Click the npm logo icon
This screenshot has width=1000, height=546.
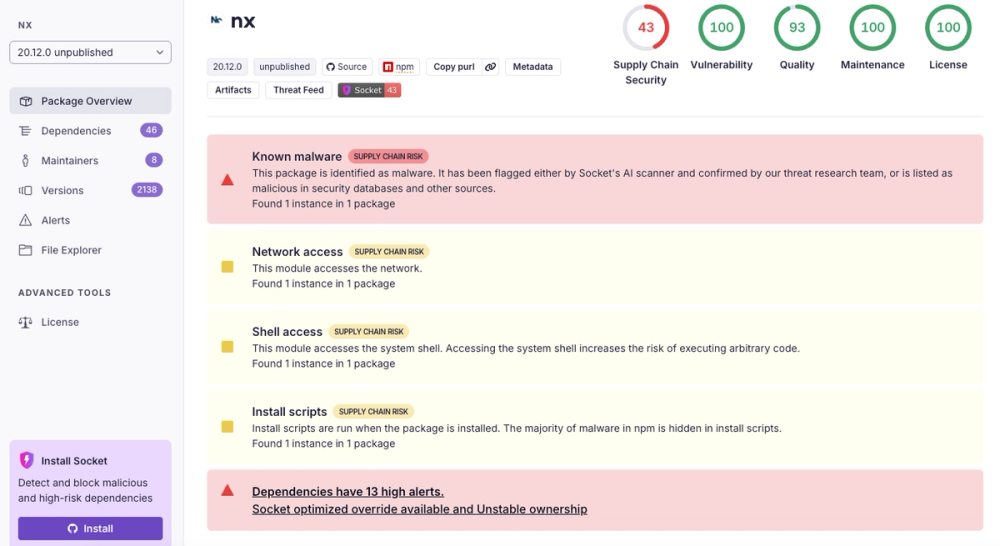pyautogui.click(x=388, y=66)
